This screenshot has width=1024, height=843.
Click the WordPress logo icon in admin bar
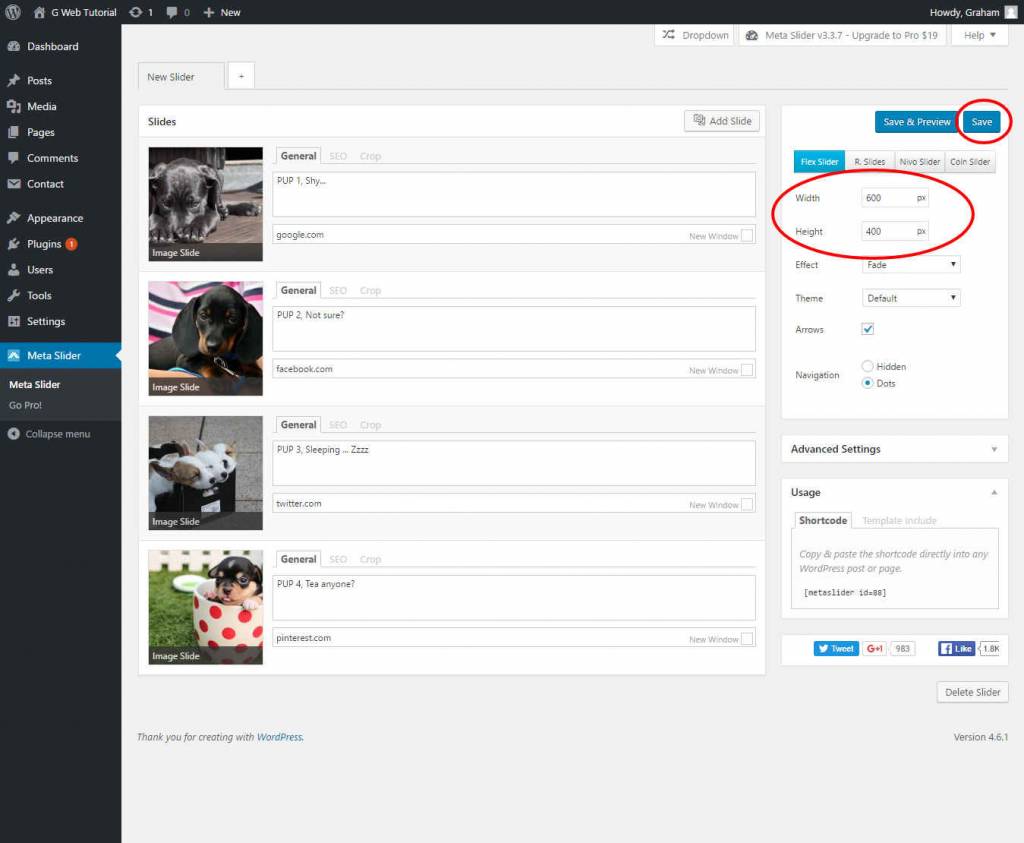[13, 12]
